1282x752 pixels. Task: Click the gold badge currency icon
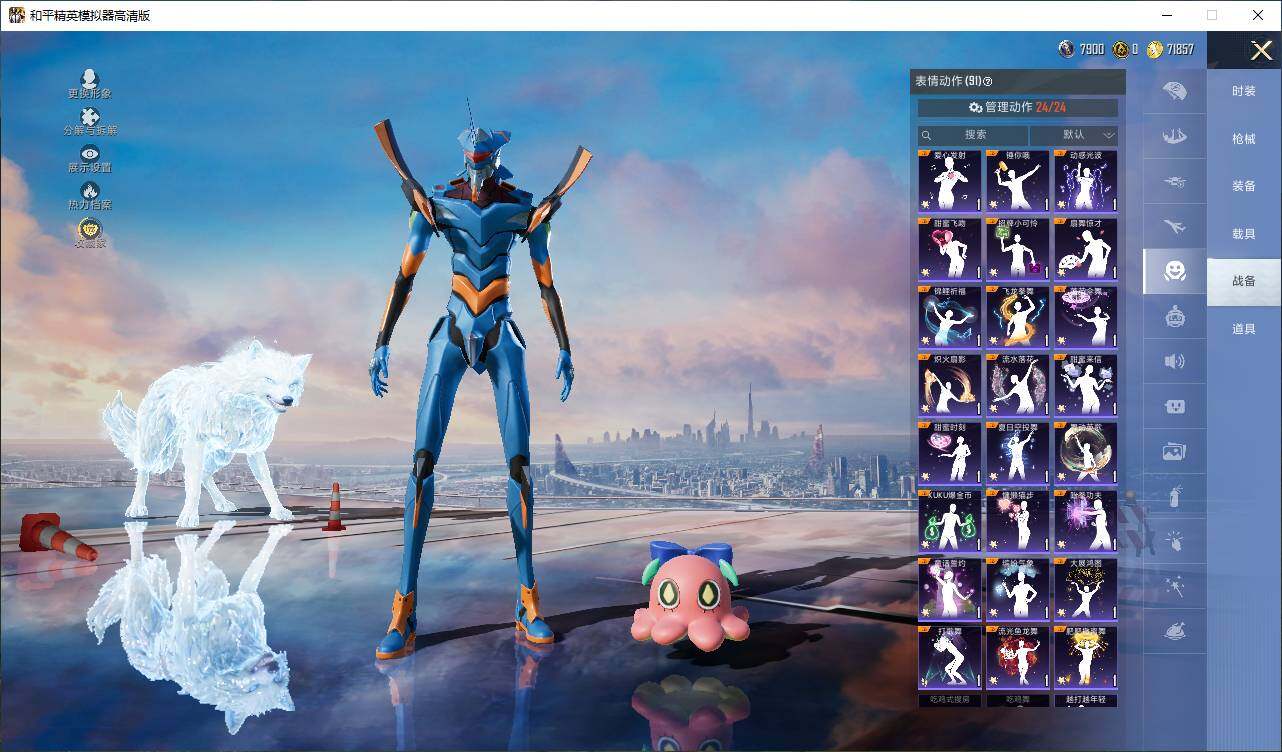pos(1121,49)
